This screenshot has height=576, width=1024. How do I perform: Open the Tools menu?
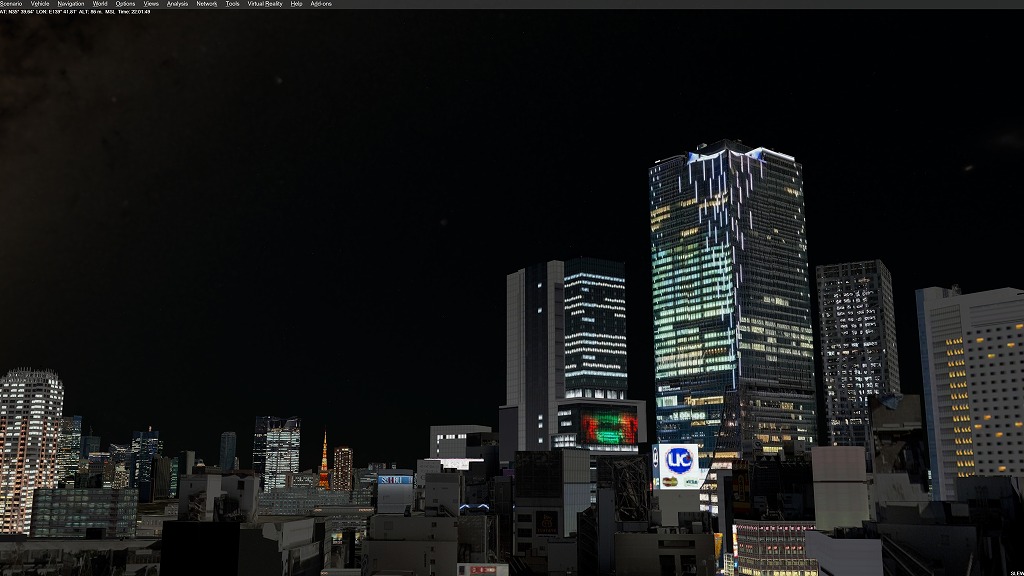click(x=232, y=4)
